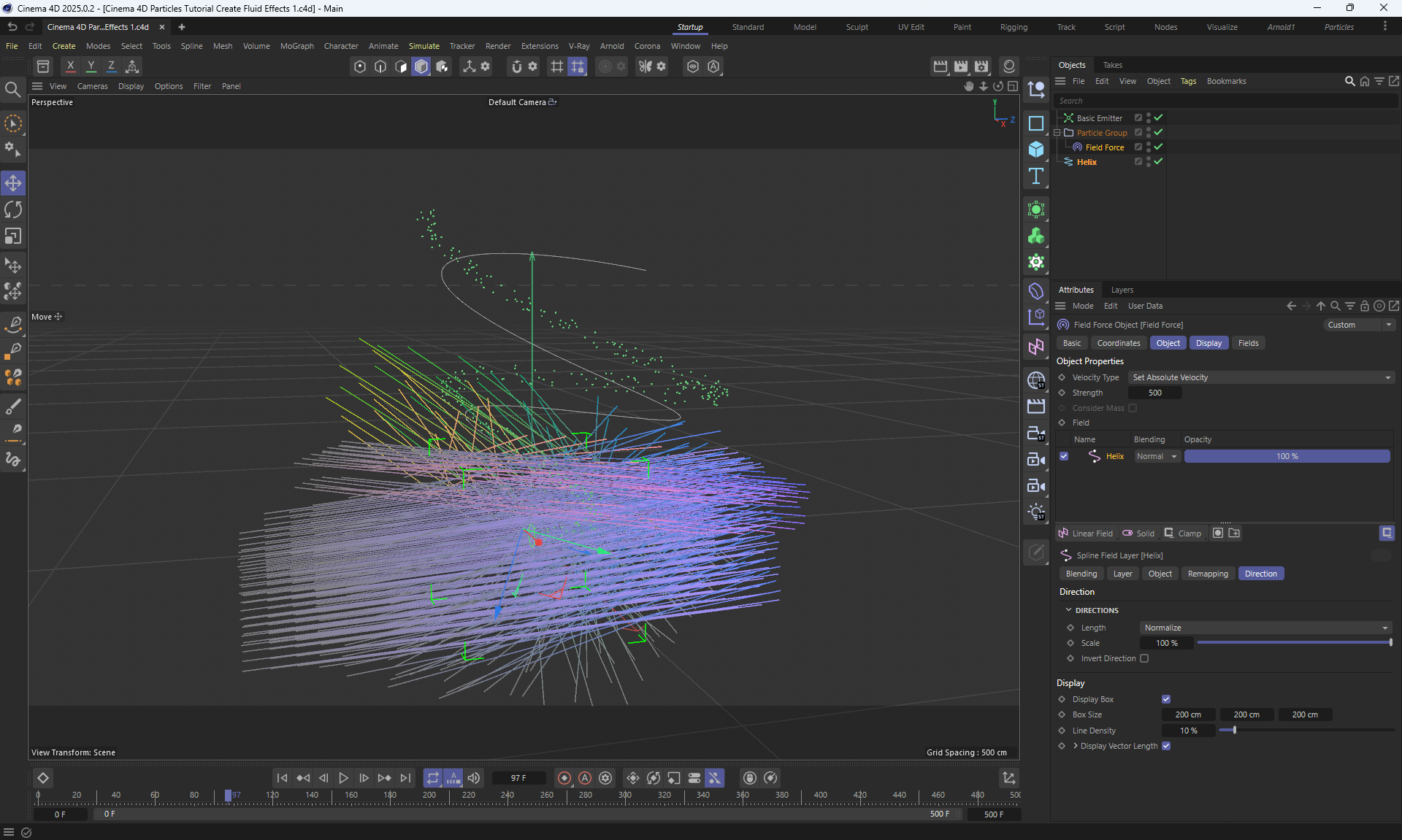Enable the Invert Direction checkbox
1402x840 pixels.
click(1144, 658)
